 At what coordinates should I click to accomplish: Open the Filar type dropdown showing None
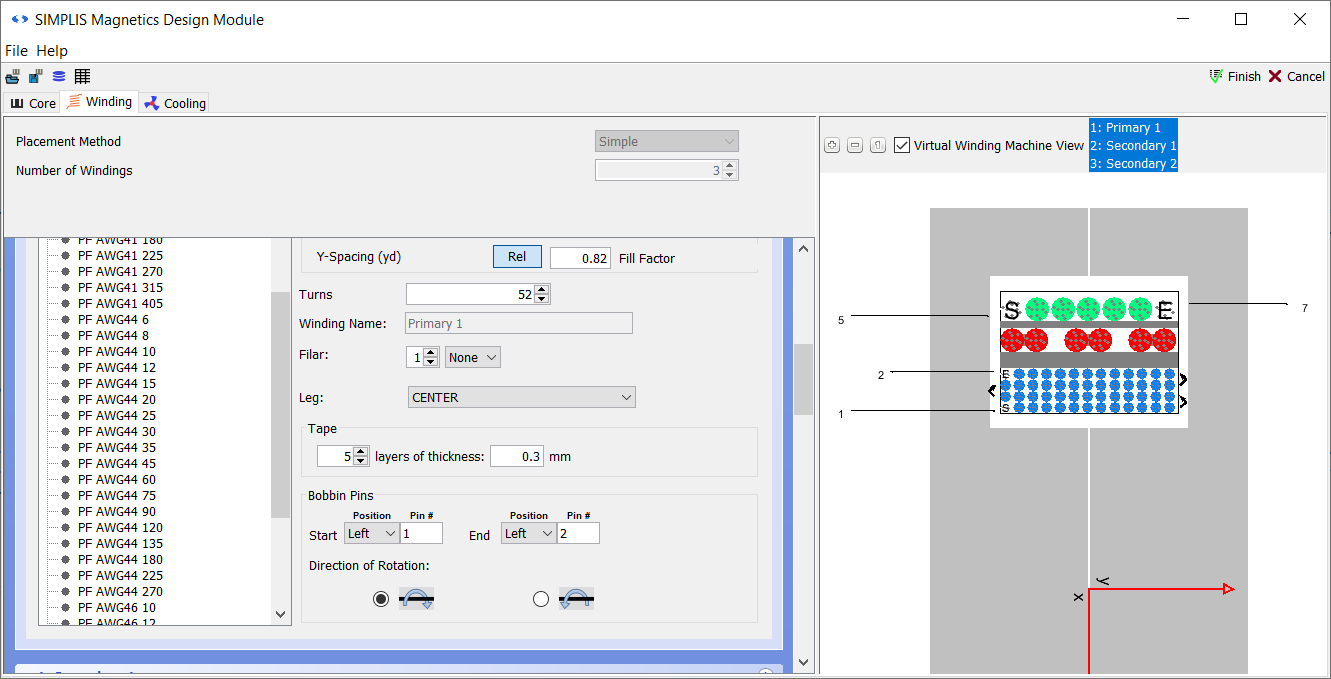pyautogui.click(x=472, y=358)
